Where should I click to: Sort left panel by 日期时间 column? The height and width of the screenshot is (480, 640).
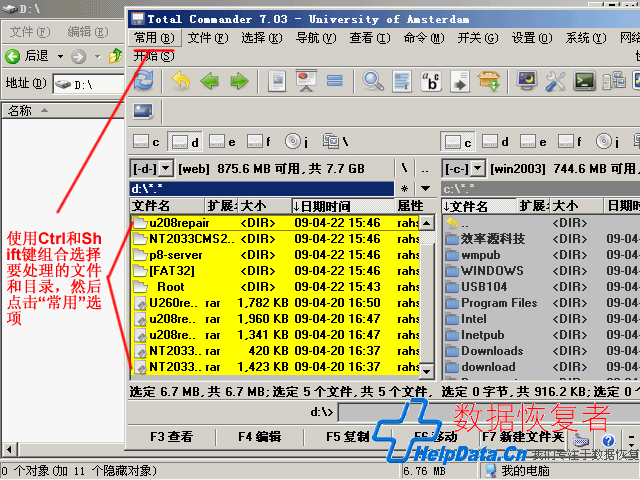343,206
